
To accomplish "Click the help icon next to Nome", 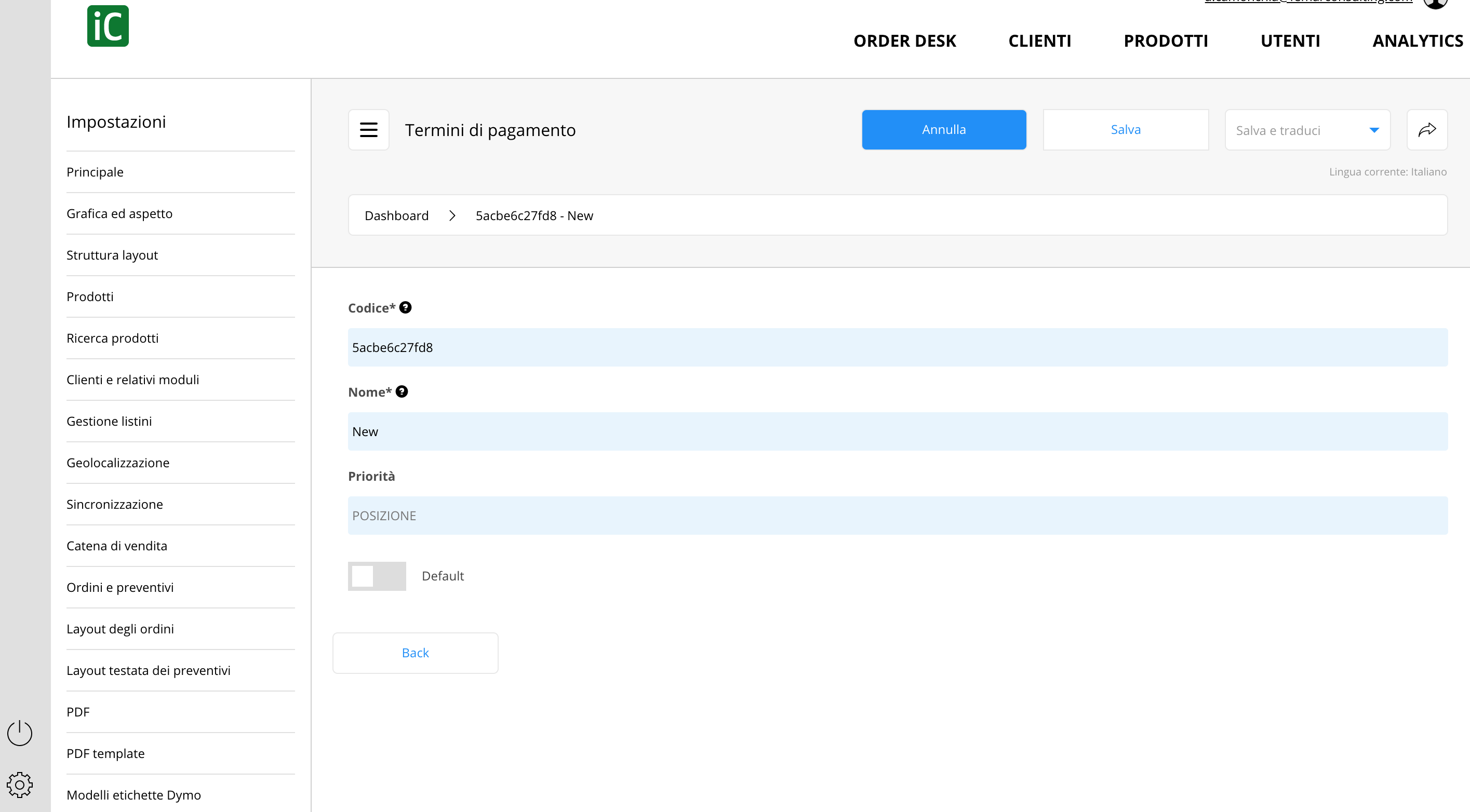I will [x=402, y=392].
